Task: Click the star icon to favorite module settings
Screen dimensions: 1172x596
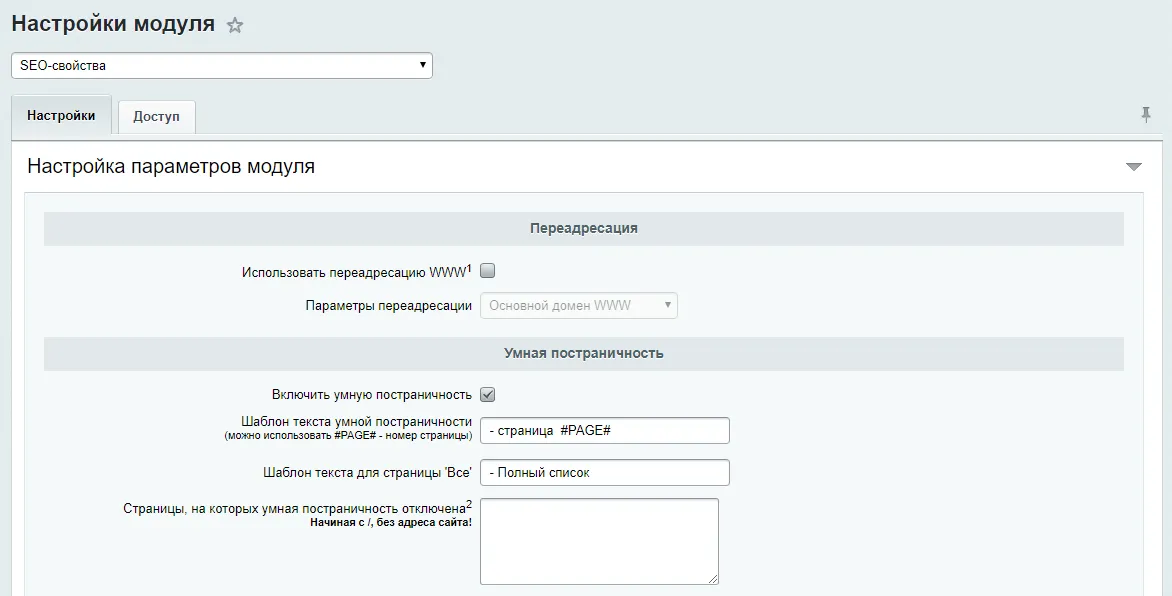Action: point(236,26)
